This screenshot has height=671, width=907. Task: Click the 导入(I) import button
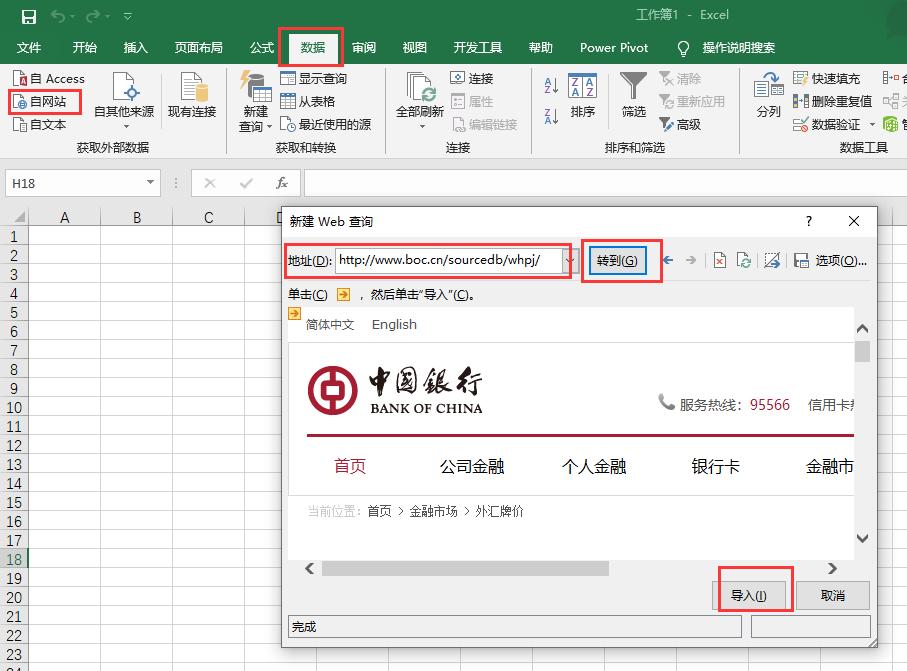[752, 595]
